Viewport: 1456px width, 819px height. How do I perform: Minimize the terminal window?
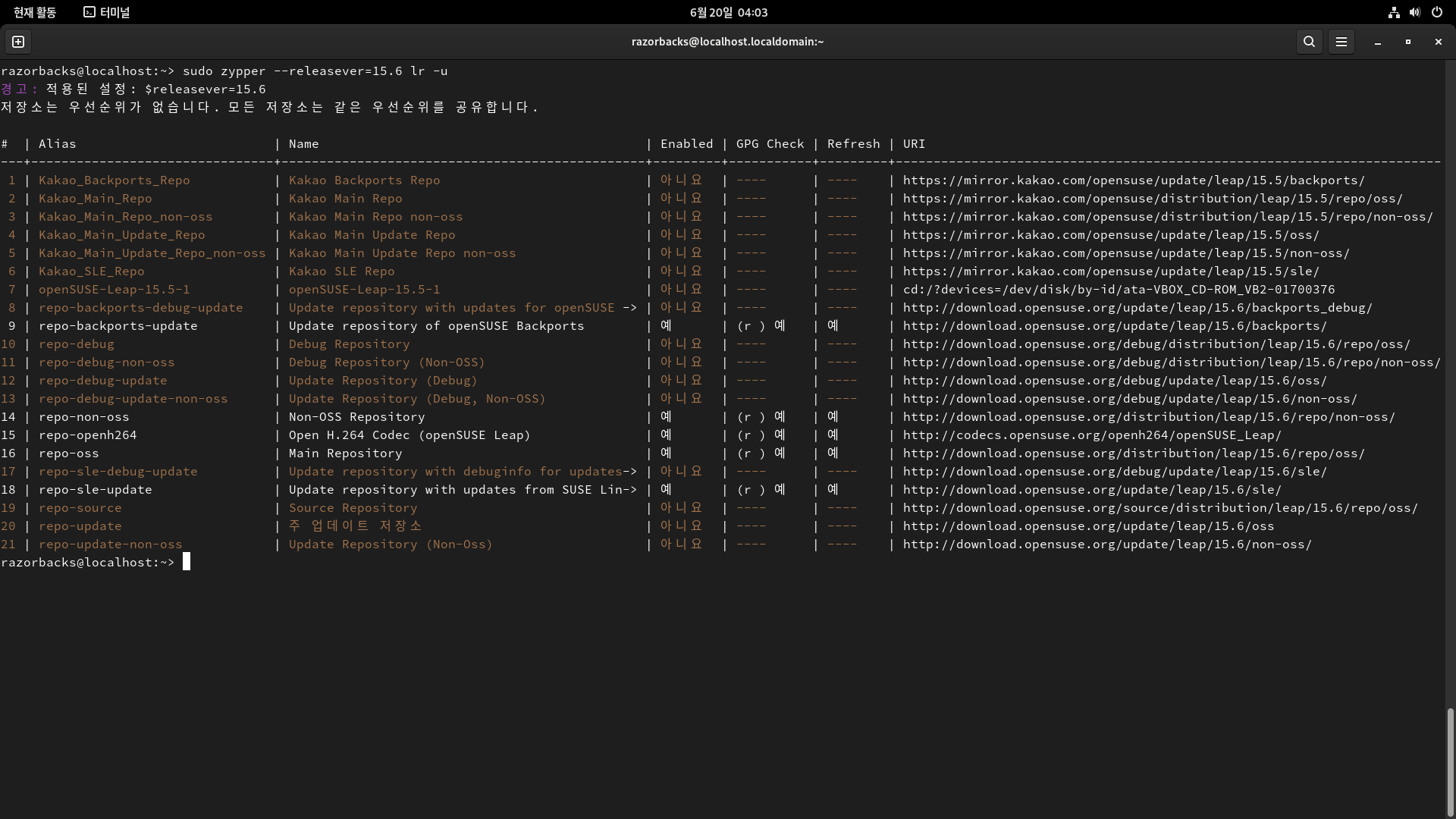pos(1377,42)
